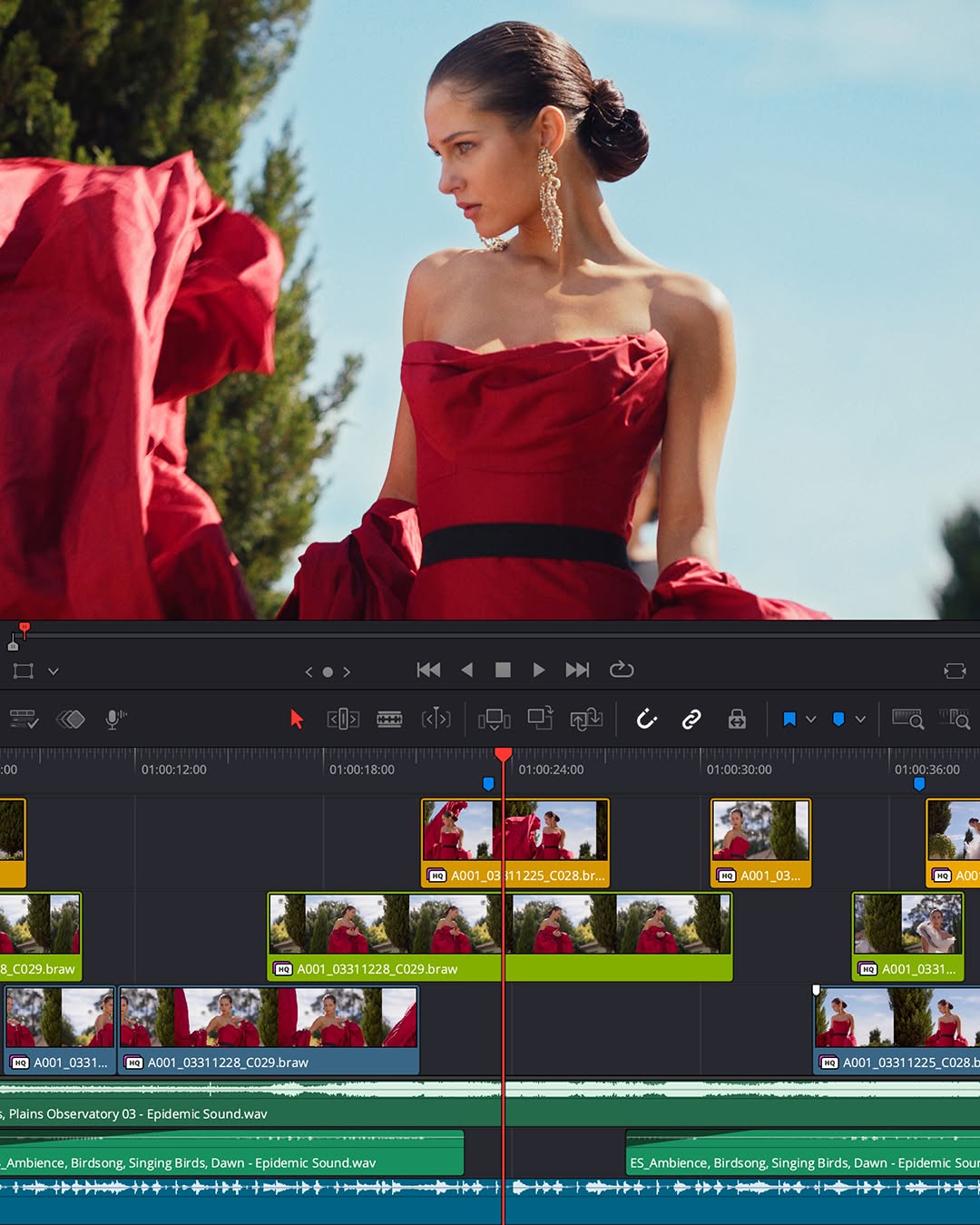The image size is (980, 1225).
Task: Add a blue marker at playhead
Action: pyautogui.click(x=838, y=720)
